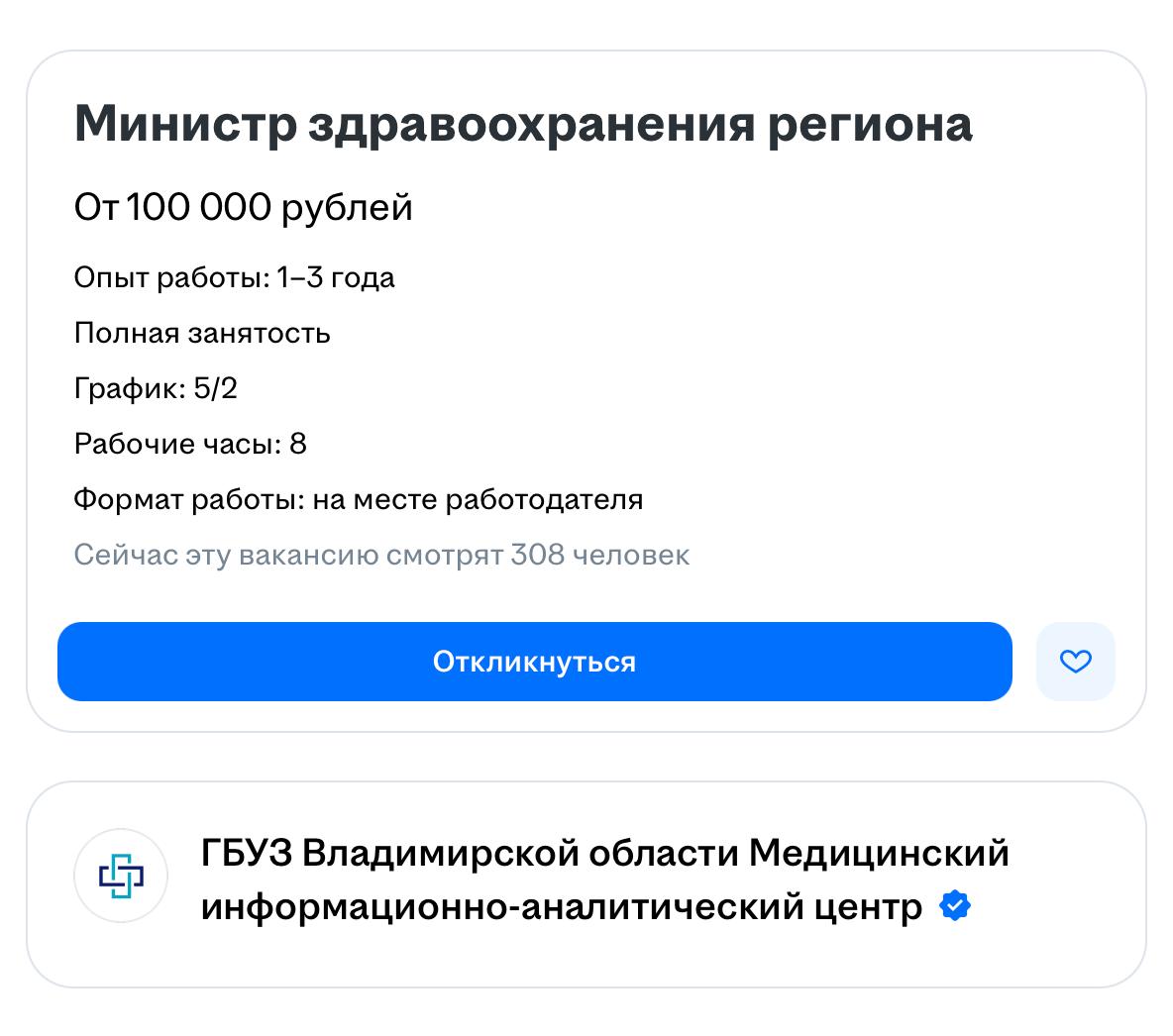Click the "Рабочие часы: 8" line
The image size is (1173, 1036).
click(190, 445)
